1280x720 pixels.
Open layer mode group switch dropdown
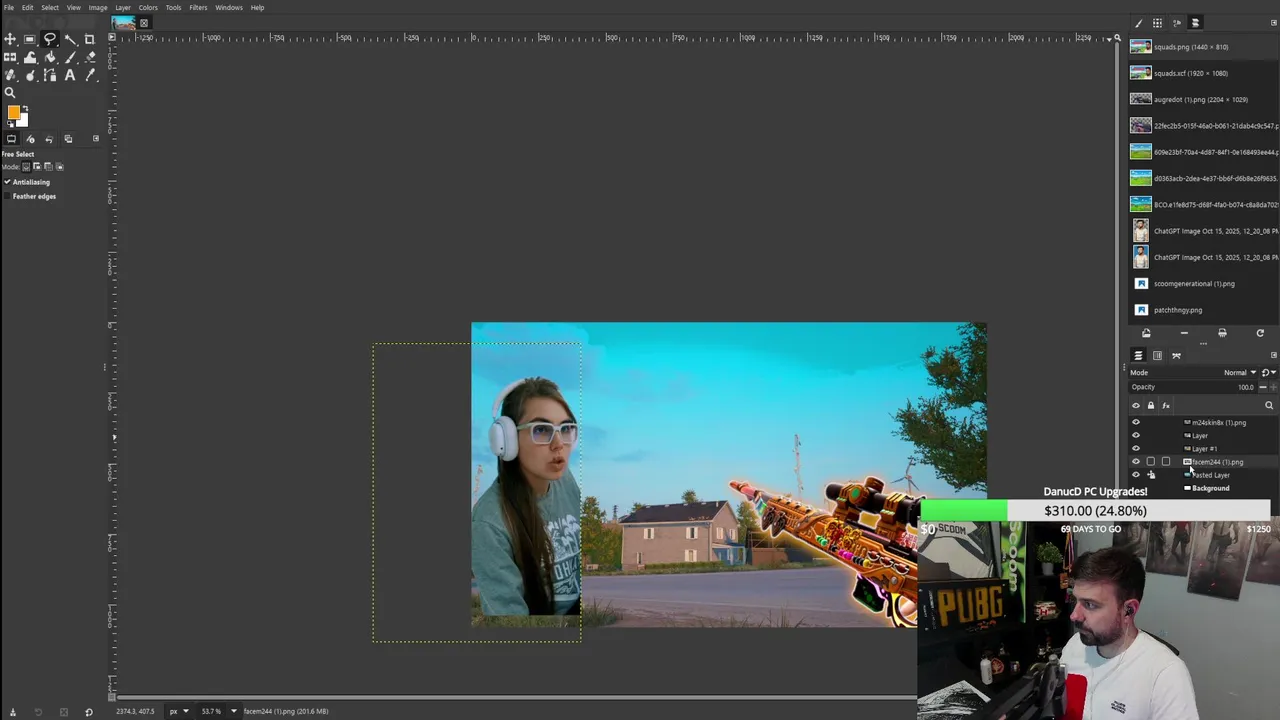[x=1268, y=372]
